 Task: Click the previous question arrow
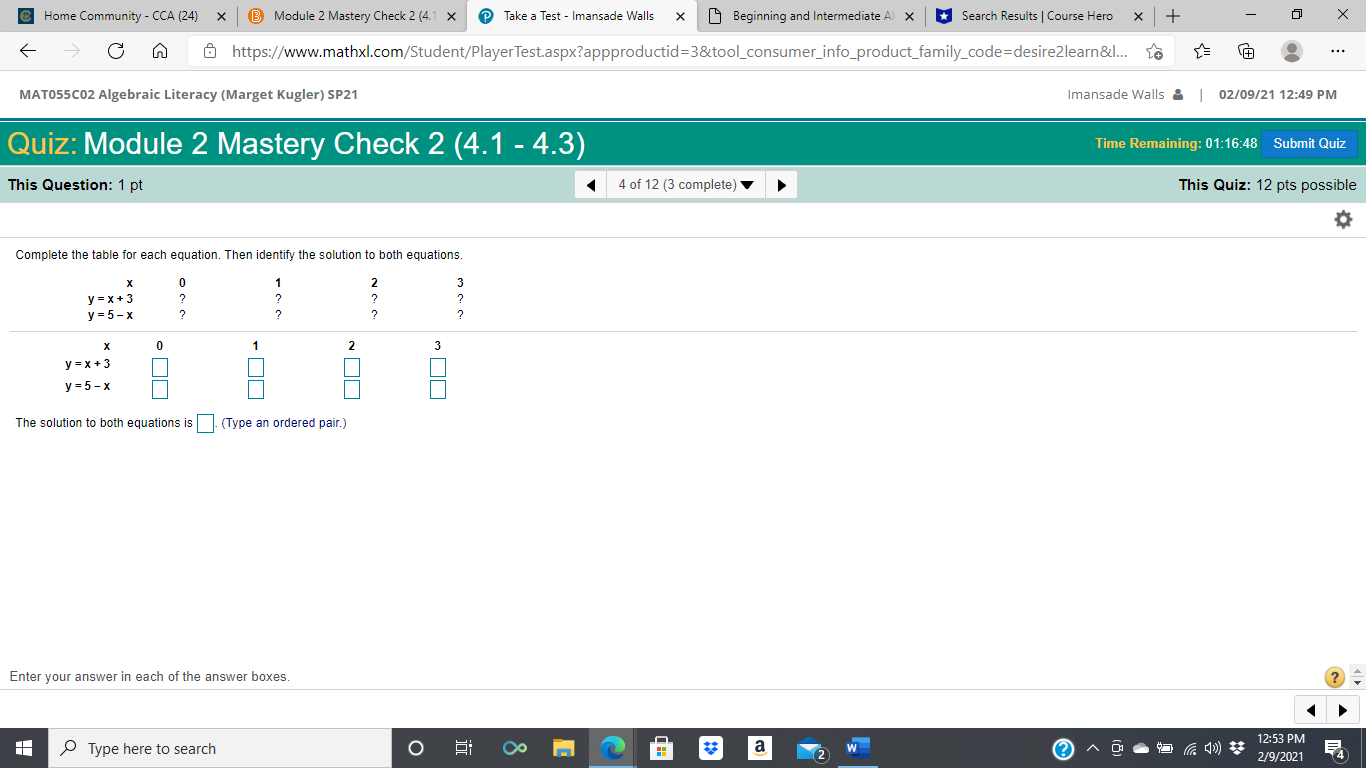click(x=589, y=184)
